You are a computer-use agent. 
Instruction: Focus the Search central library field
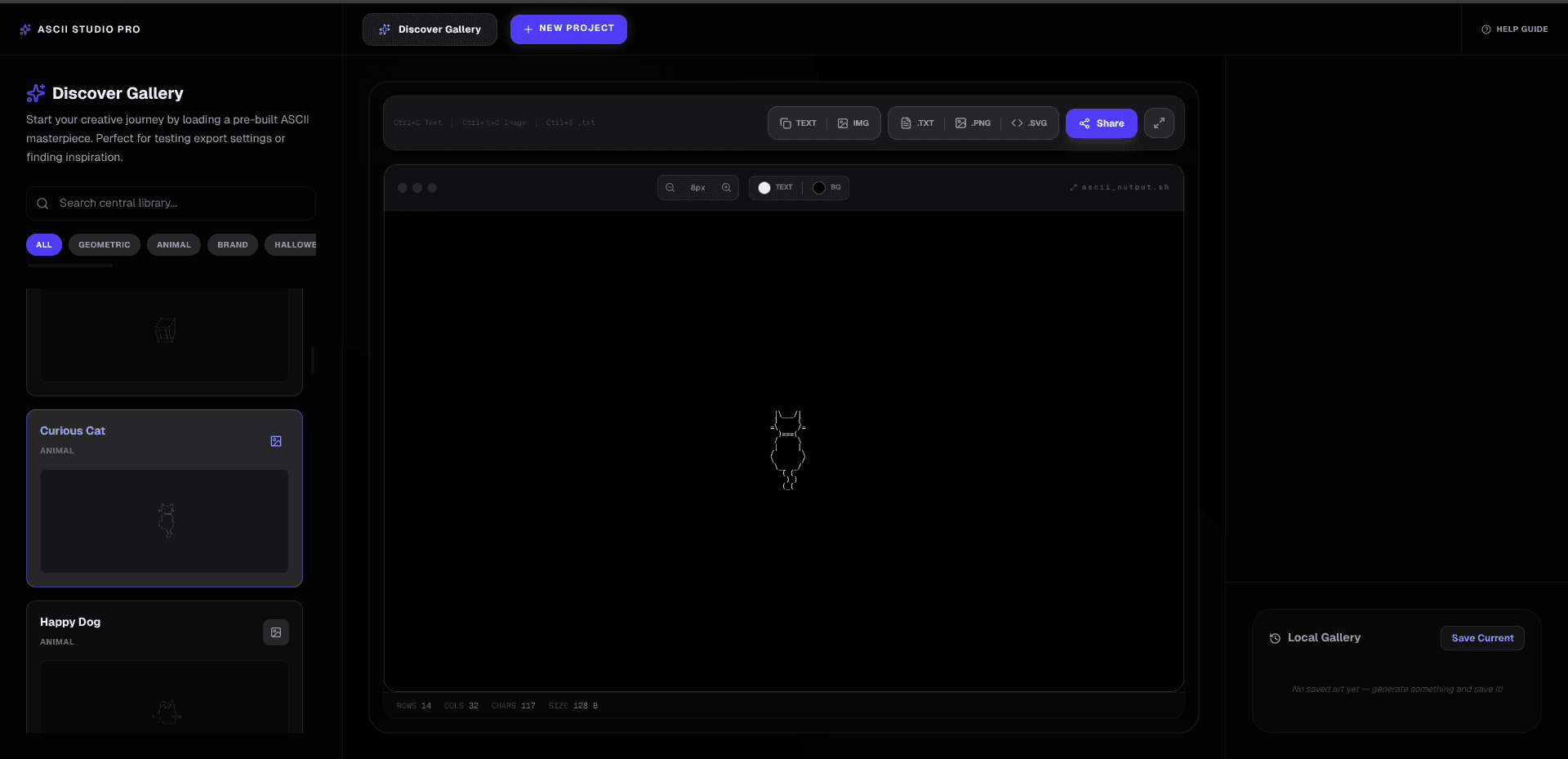click(171, 203)
